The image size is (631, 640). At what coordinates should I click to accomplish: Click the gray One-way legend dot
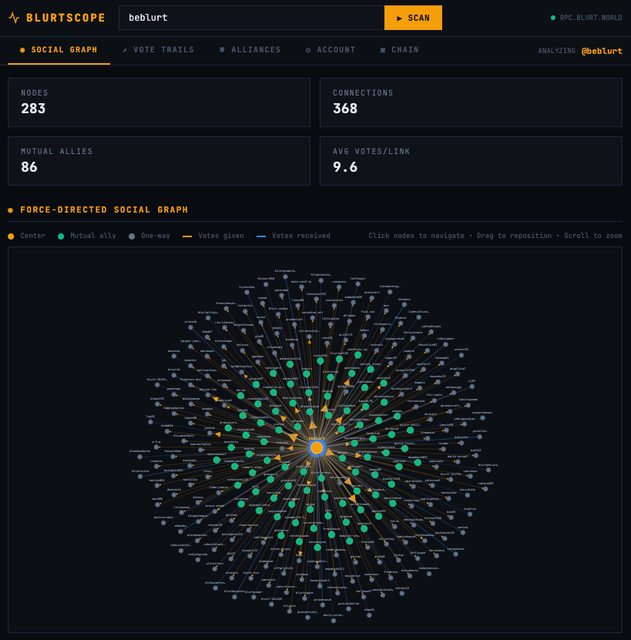(x=133, y=236)
